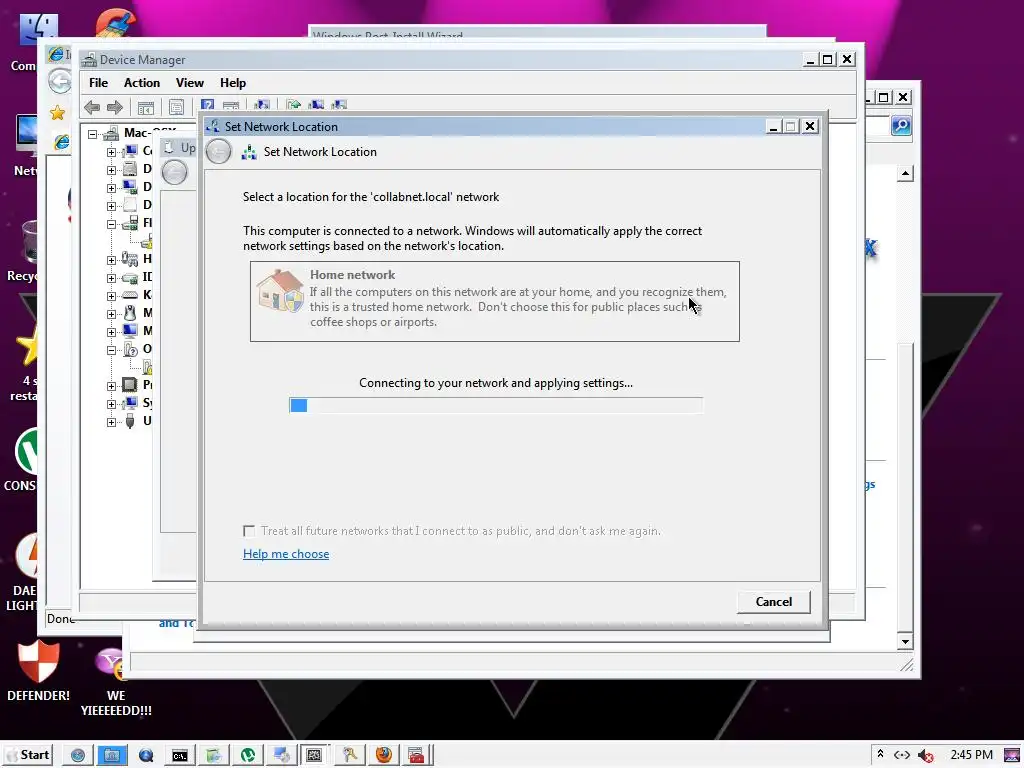The width and height of the screenshot is (1024, 768).
Task: Open Firefox from the taskbar
Action: click(384, 755)
